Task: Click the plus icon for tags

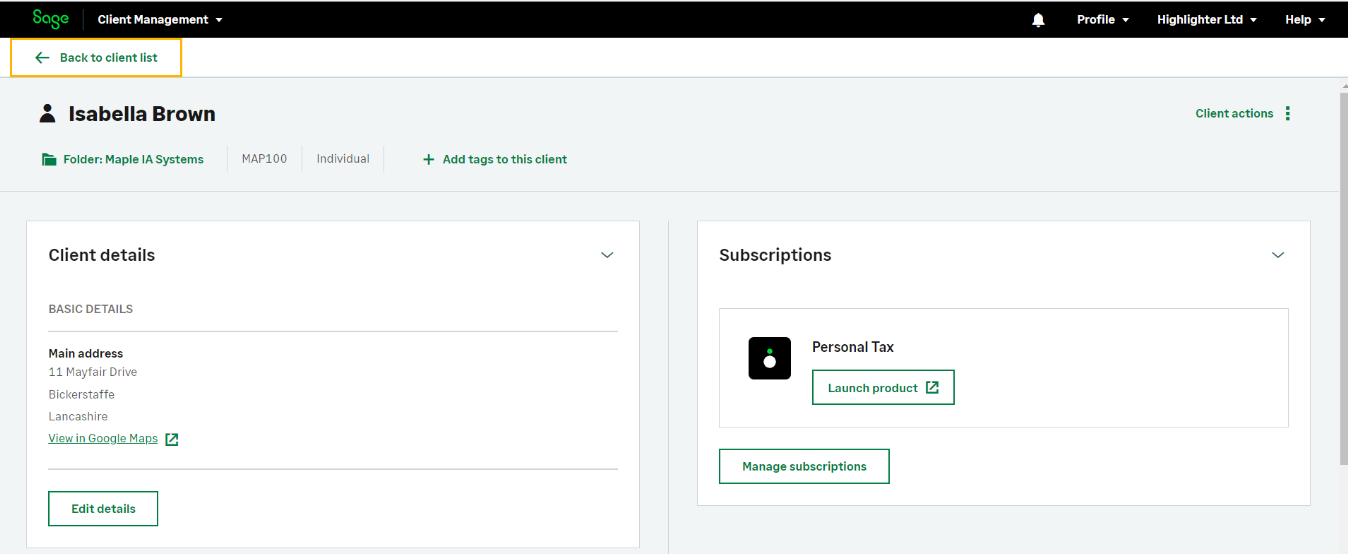Action: coord(429,159)
